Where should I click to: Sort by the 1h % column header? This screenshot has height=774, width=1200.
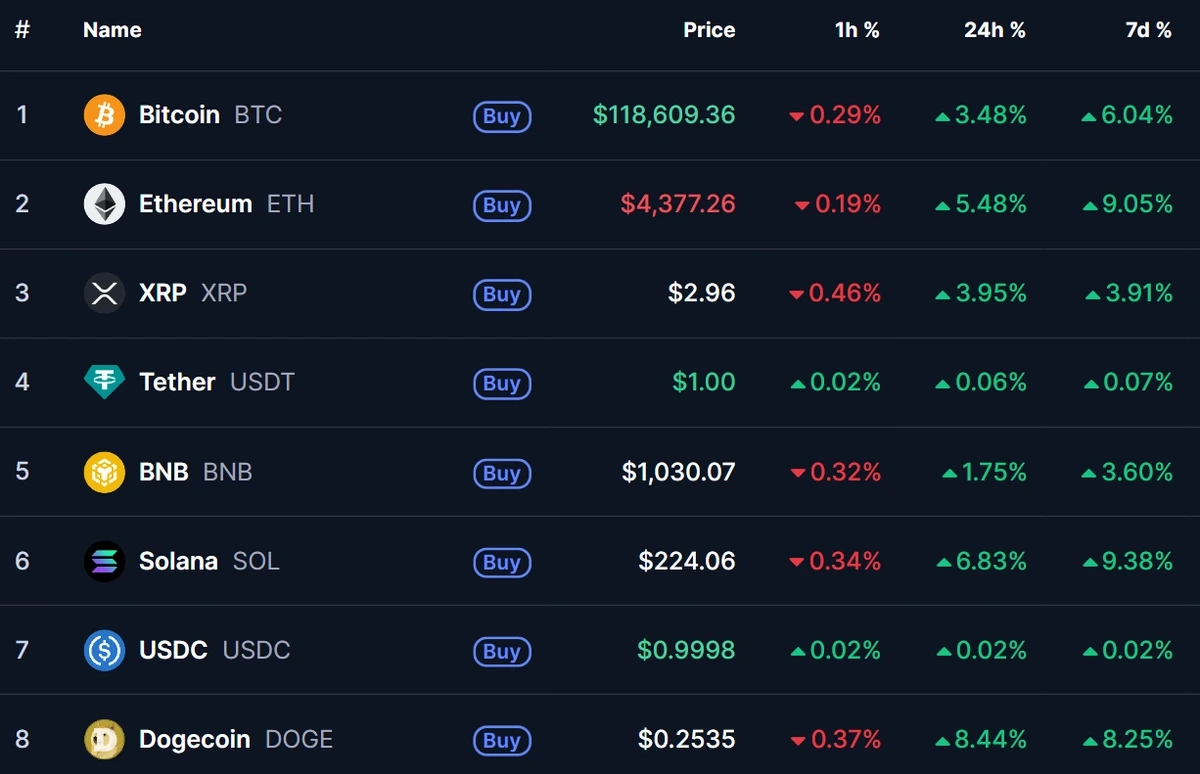coord(857,30)
